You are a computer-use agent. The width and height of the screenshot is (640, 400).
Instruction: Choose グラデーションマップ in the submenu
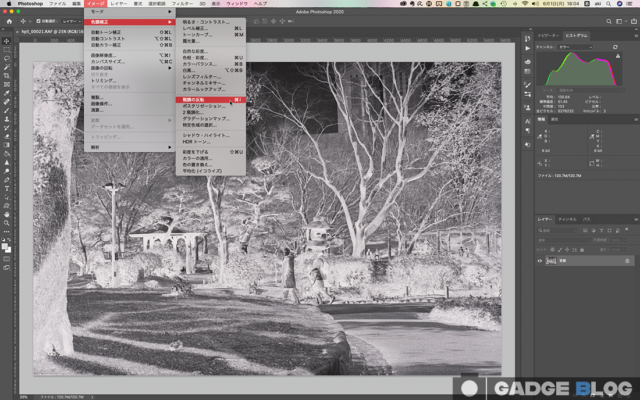coord(211,119)
